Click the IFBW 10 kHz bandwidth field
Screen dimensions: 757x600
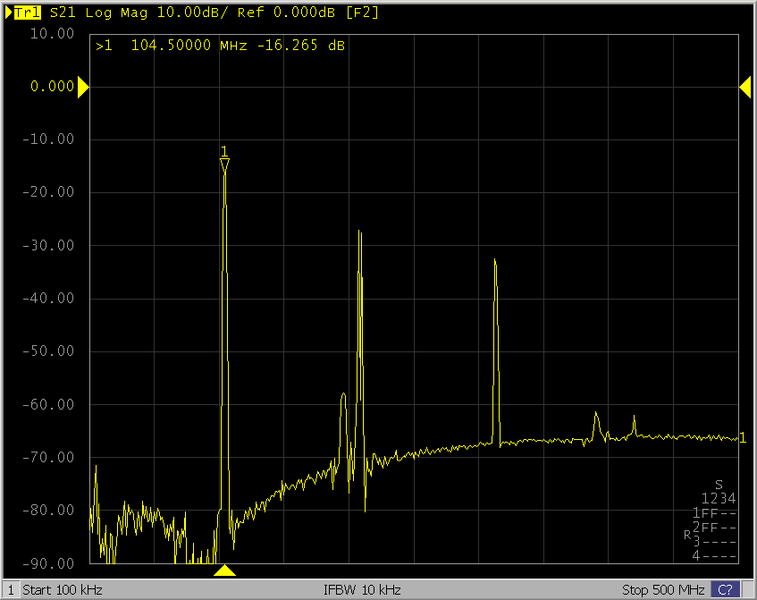pyautogui.click(x=362, y=589)
